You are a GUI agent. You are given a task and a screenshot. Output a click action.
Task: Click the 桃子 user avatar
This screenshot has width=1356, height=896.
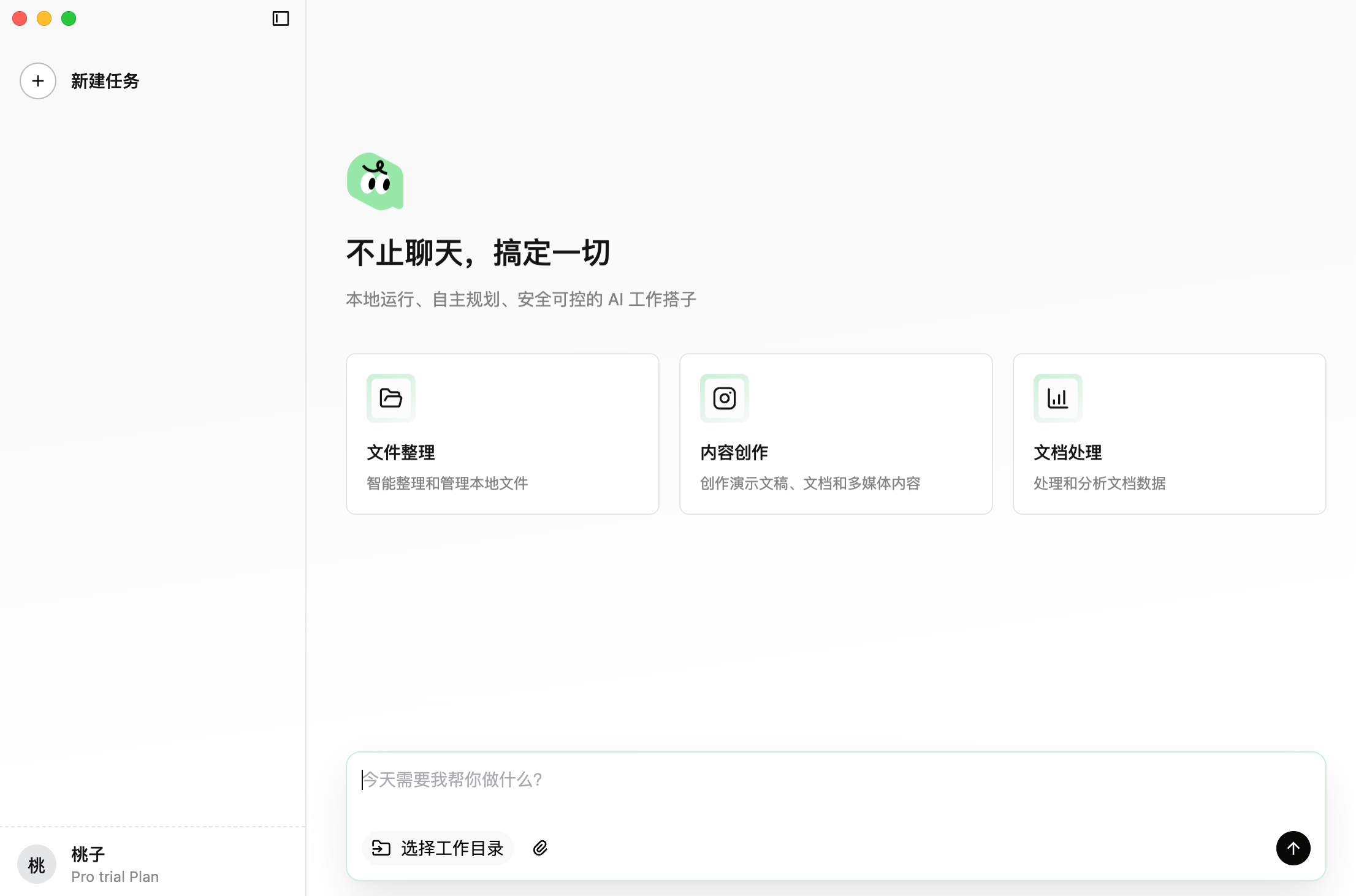pyautogui.click(x=36, y=864)
